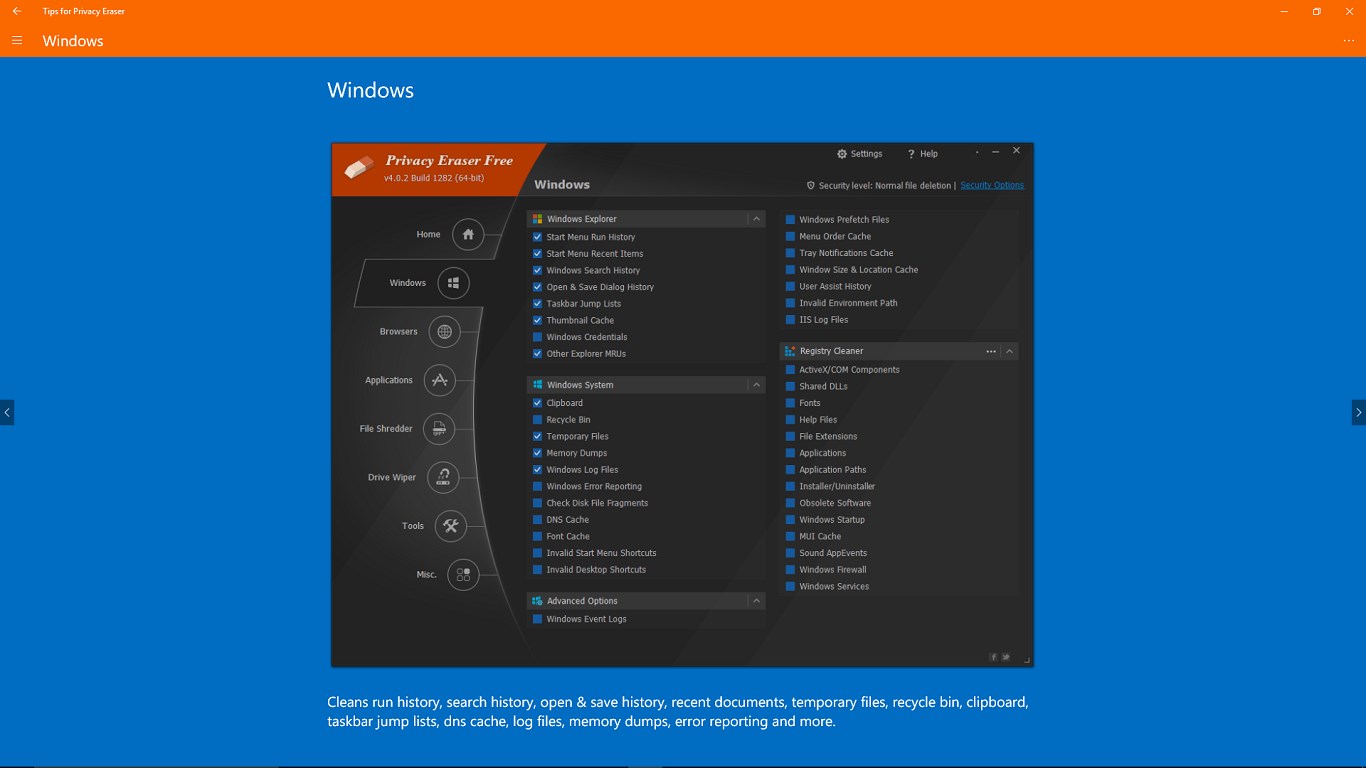1366x768 pixels.
Task: Click the Browsers globe icon
Action: 444,331
